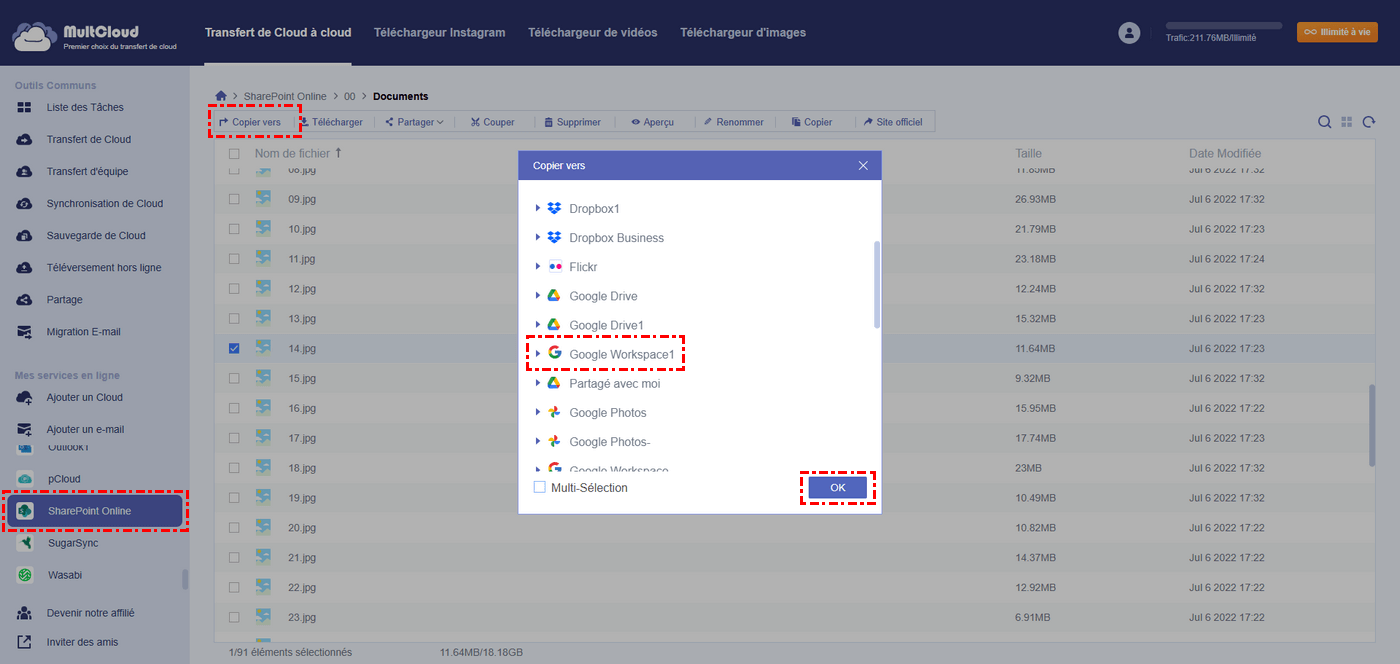Open the Partage sidebar item
Screen dimensions: 1400x664
click(x=64, y=299)
